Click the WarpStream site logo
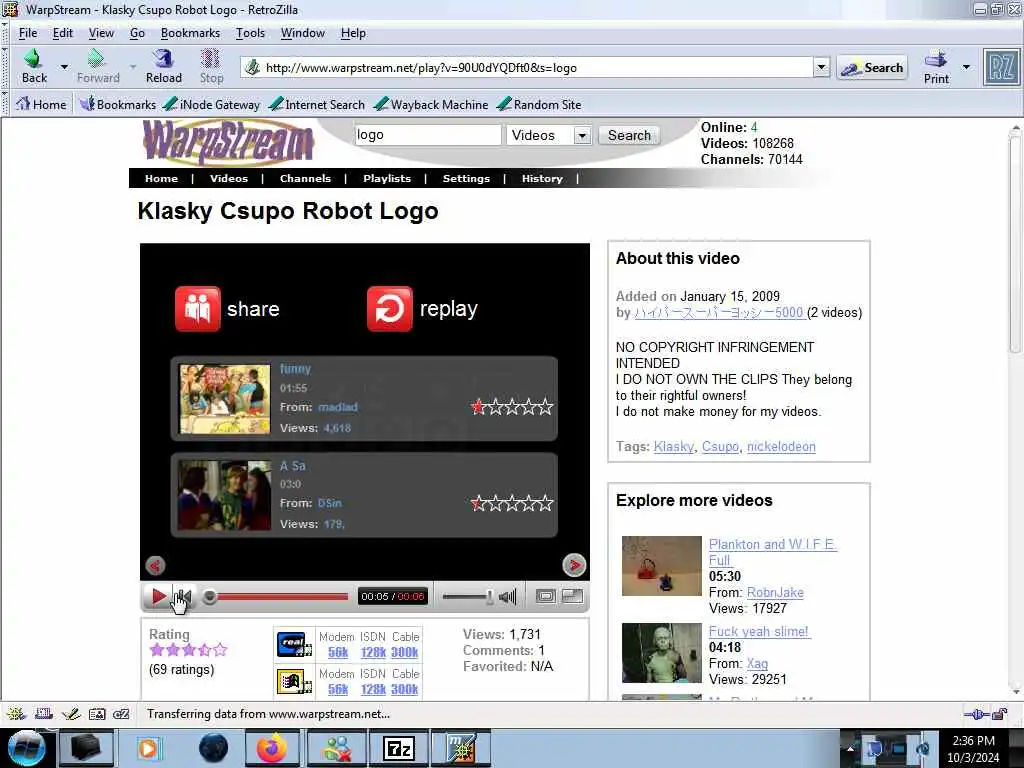This screenshot has height=768, width=1024. pos(229,142)
